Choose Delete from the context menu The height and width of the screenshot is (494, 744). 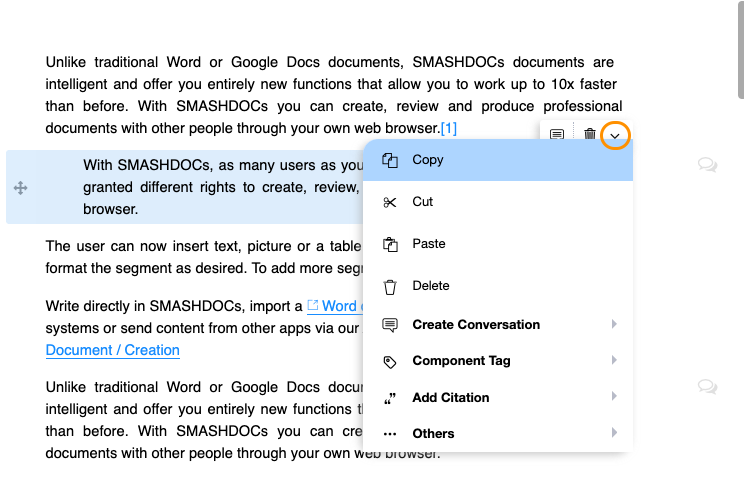tap(498, 286)
